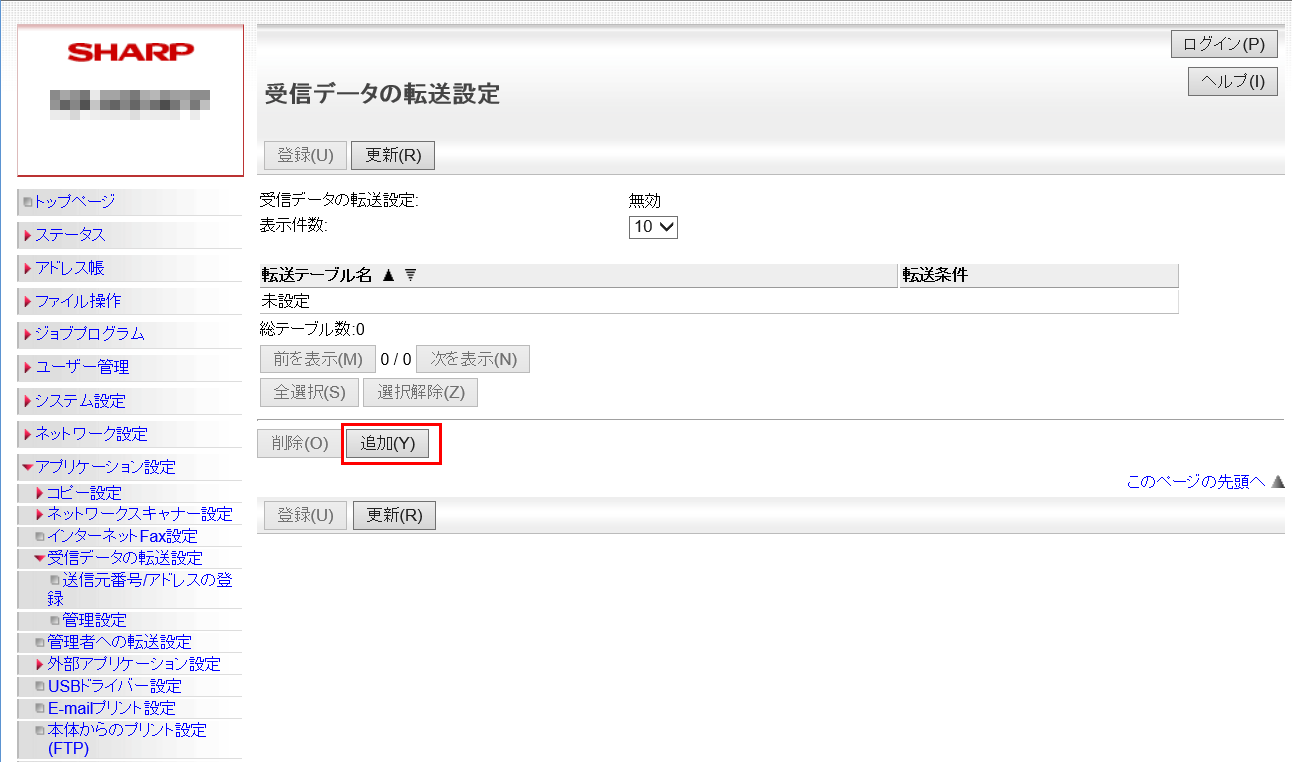Open 管理設定 under transfer settings

point(94,620)
